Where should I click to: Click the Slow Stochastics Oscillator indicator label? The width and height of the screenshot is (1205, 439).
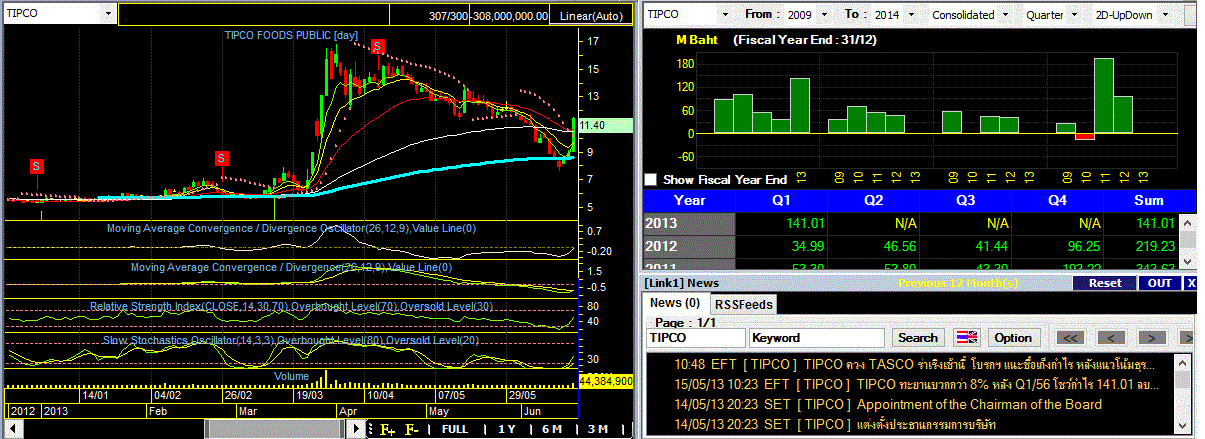(x=290, y=340)
